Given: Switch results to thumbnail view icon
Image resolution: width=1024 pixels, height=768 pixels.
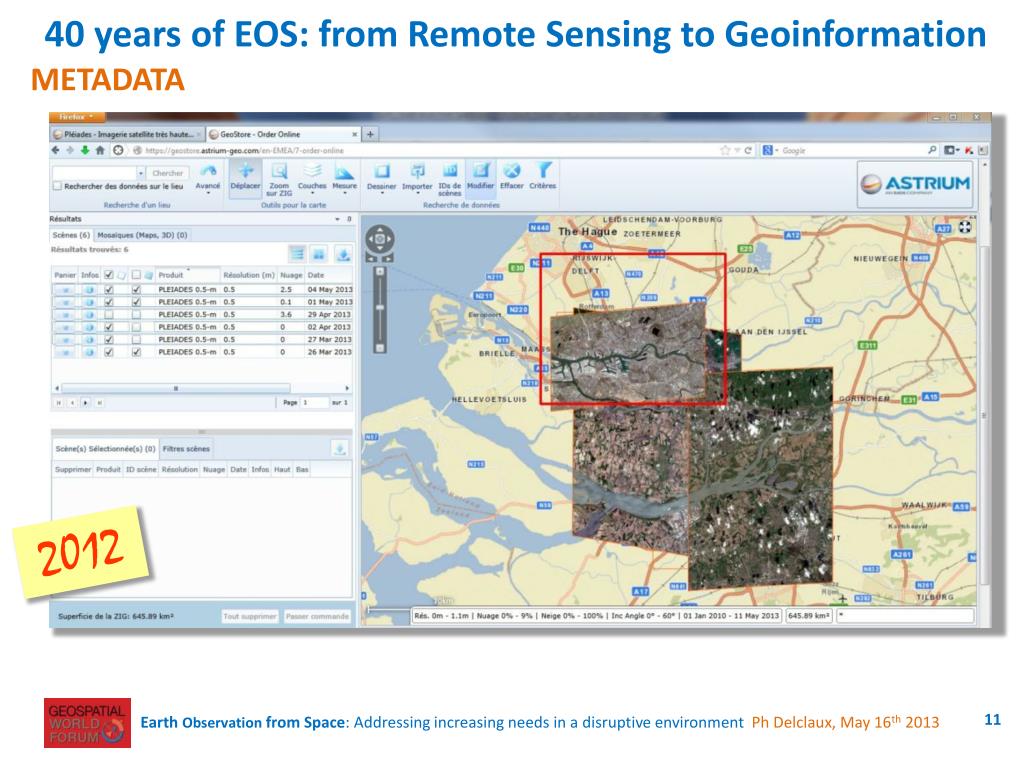Looking at the screenshot, I should (319, 253).
